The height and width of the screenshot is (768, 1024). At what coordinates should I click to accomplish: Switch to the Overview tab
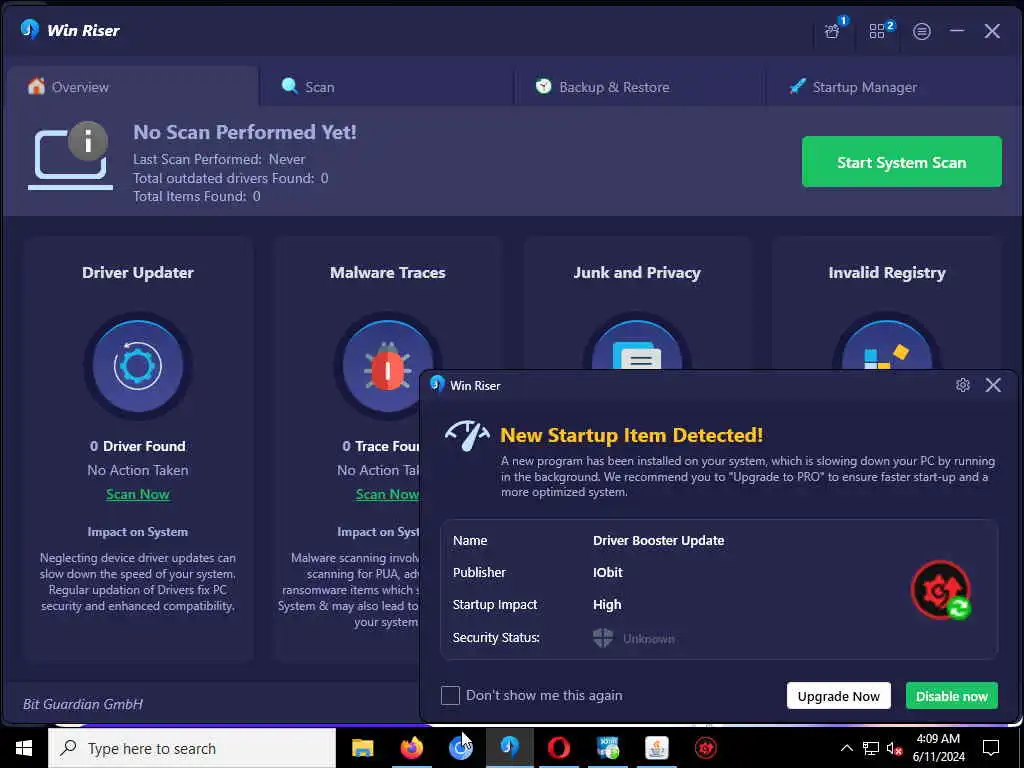click(131, 87)
